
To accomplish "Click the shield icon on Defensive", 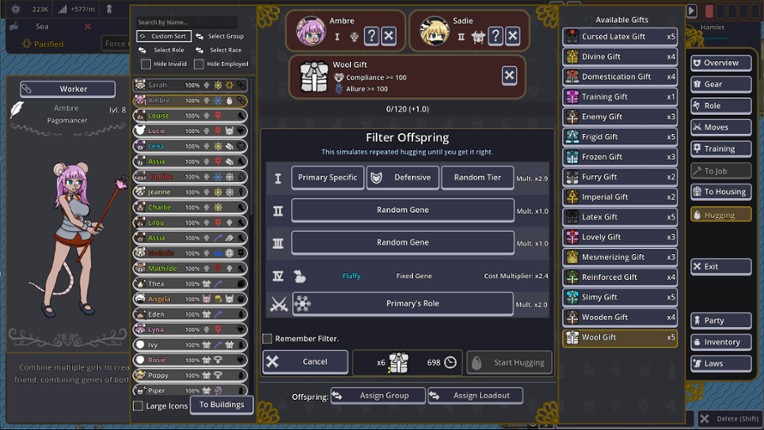I will (x=376, y=178).
